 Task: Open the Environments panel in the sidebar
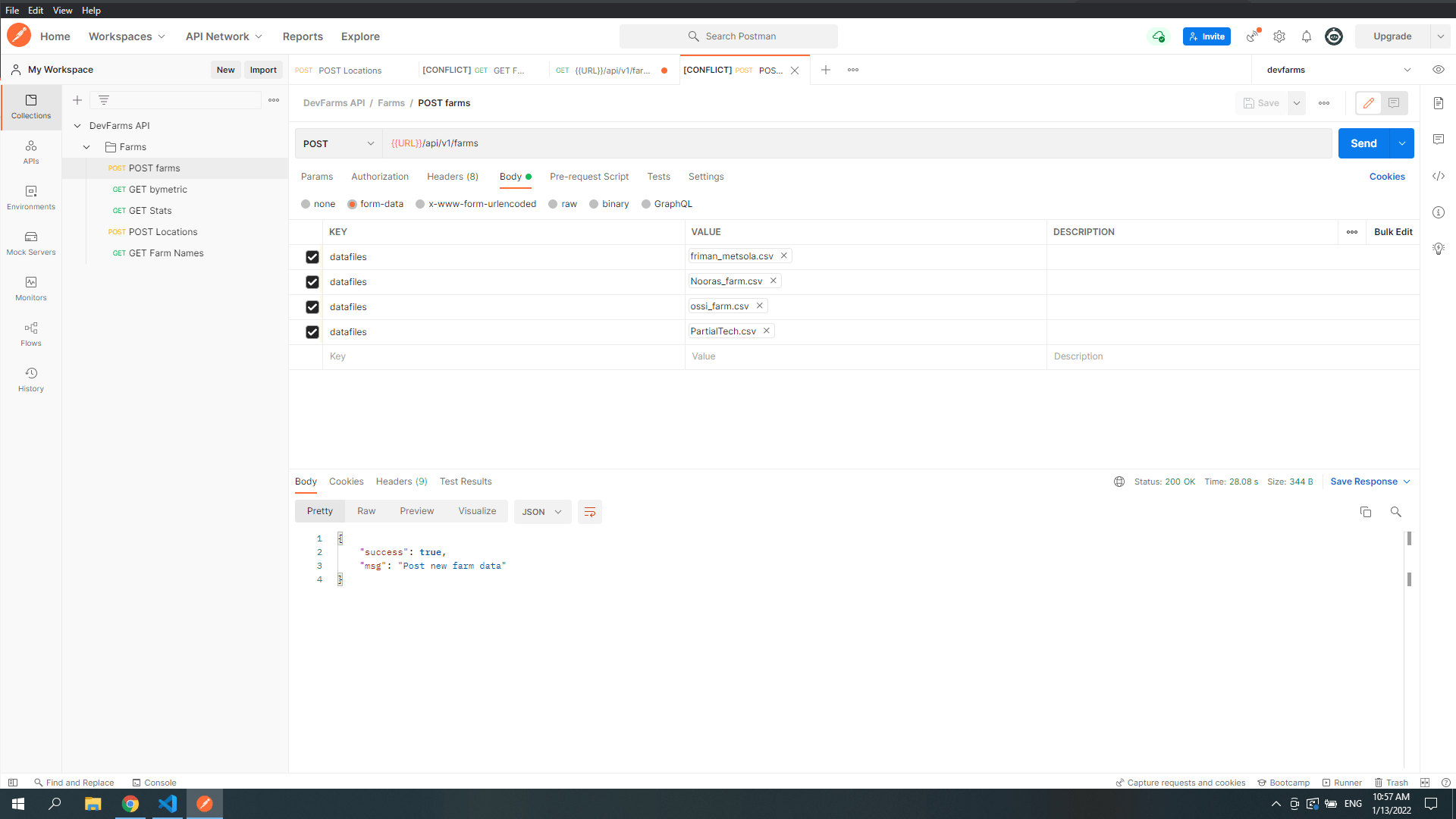click(30, 199)
